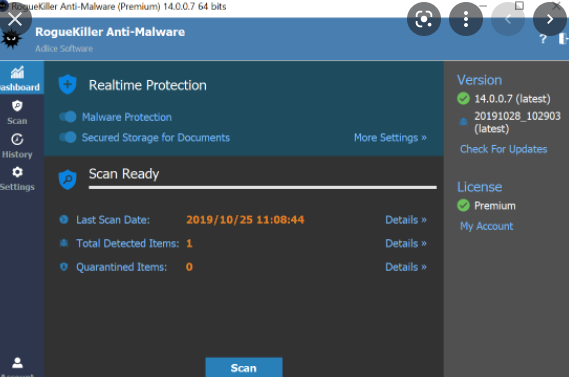The image size is (569, 377).
Task: Close the image viewer with X overlay
Action: tap(15, 19)
